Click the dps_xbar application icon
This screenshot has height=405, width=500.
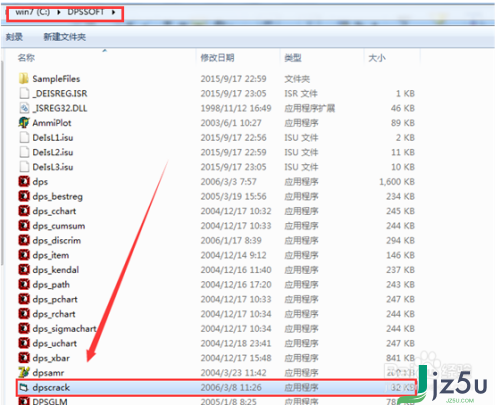coord(24,358)
